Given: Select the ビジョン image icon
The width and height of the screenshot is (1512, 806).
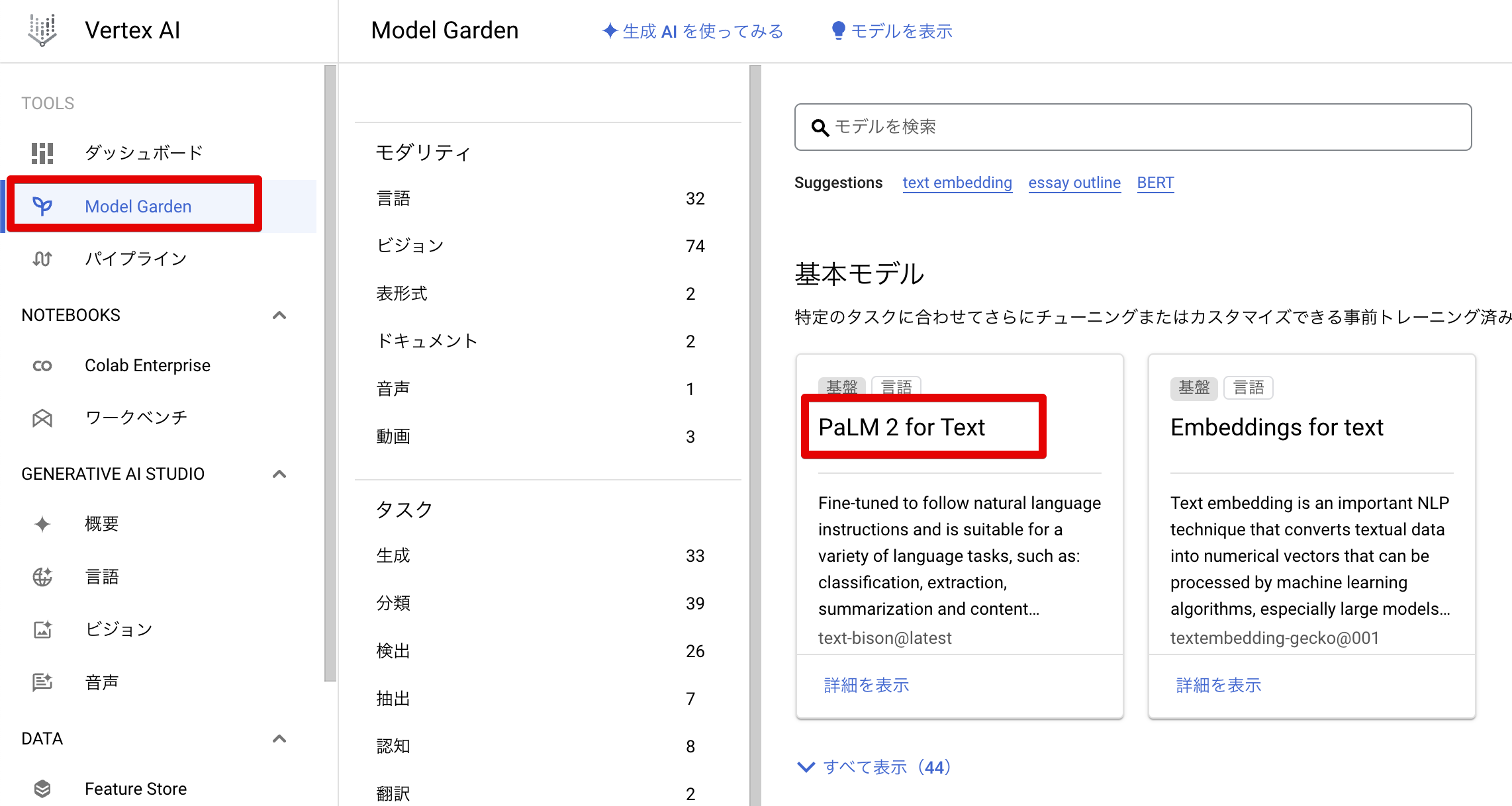Looking at the screenshot, I should (x=42, y=629).
